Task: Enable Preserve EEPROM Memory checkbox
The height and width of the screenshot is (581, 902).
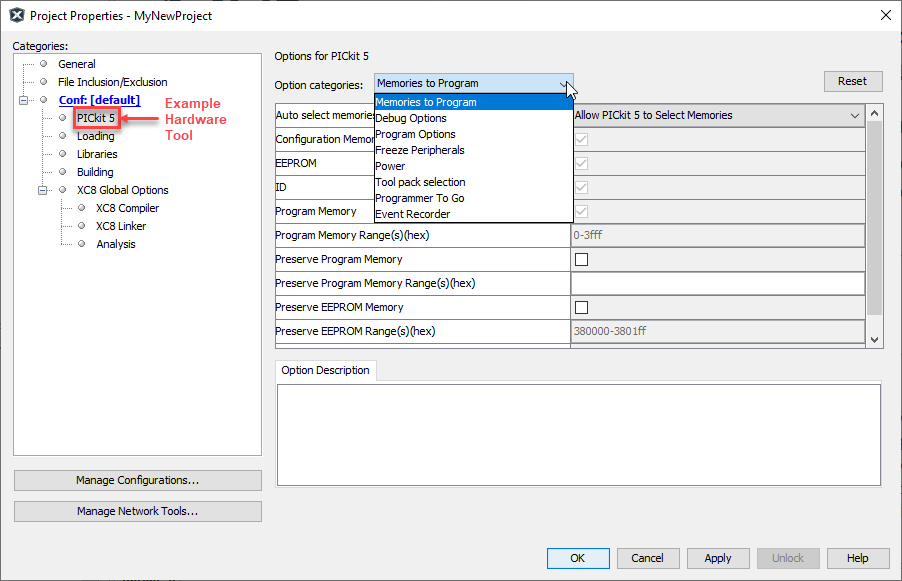Action: coord(581,308)
